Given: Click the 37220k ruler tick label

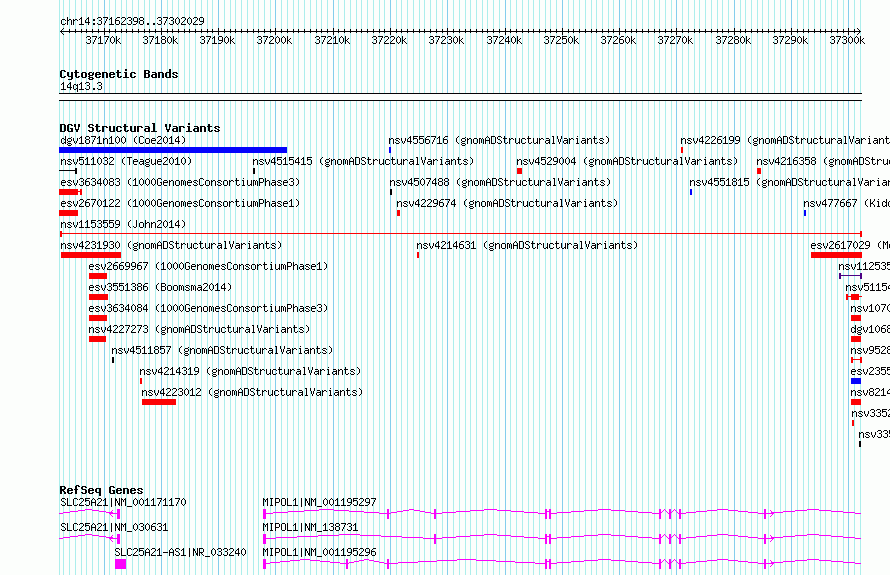Looking at the screenshot, I should [389, 40].
